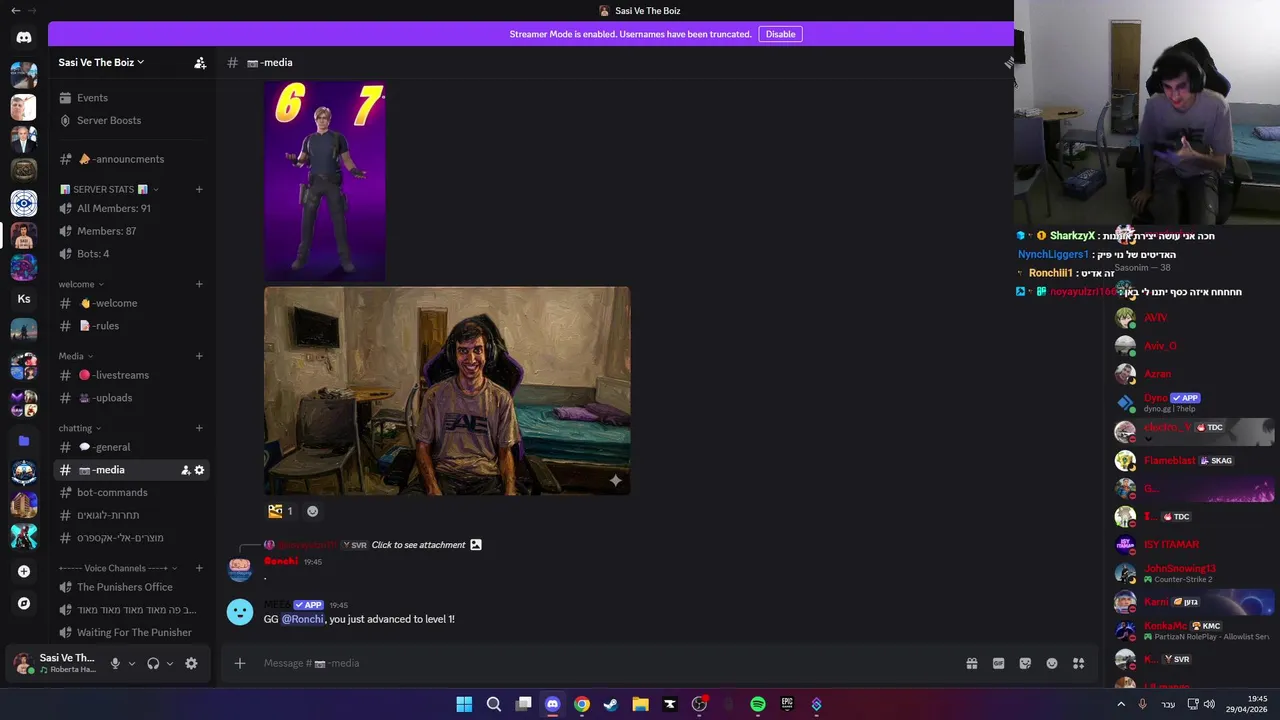Screen dimensions: 1280x720
Task: Open User Settings gear icon
Action: (x=191, y=663)
